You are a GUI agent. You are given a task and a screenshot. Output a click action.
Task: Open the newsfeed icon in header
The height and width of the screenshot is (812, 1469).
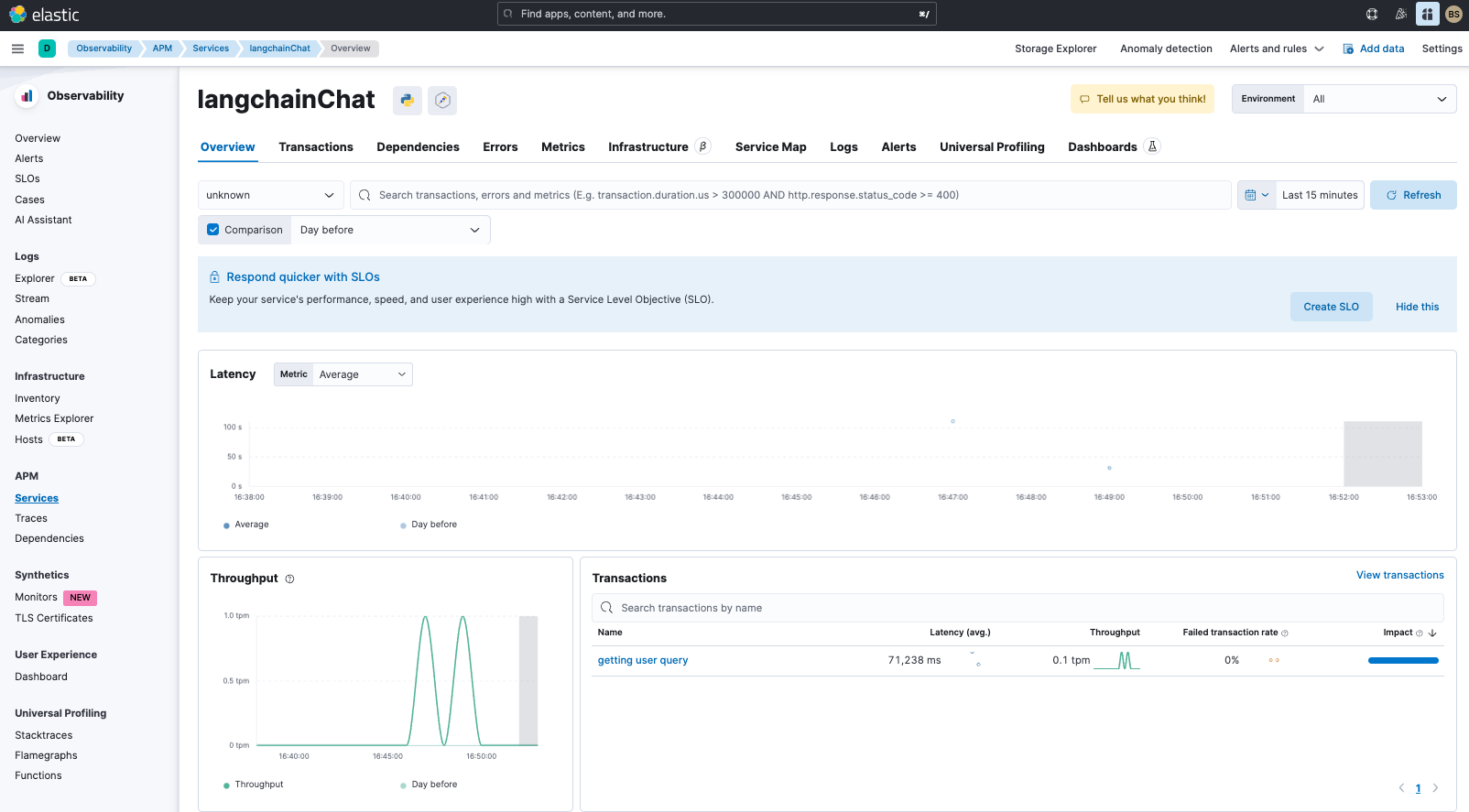pos(1399,14)
